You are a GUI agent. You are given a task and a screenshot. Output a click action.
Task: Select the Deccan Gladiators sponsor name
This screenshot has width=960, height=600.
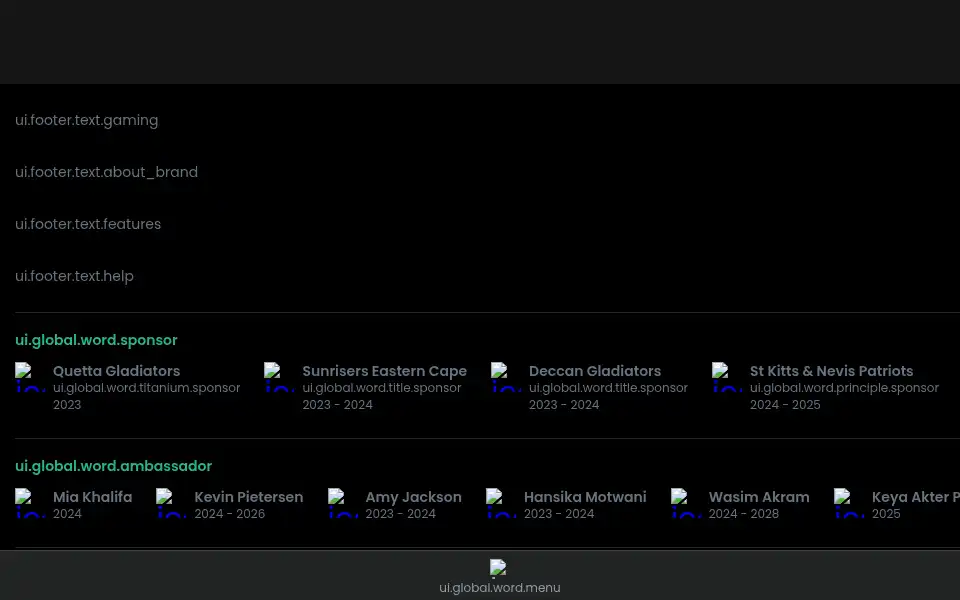pyautogui.click(x=595, y=371)
